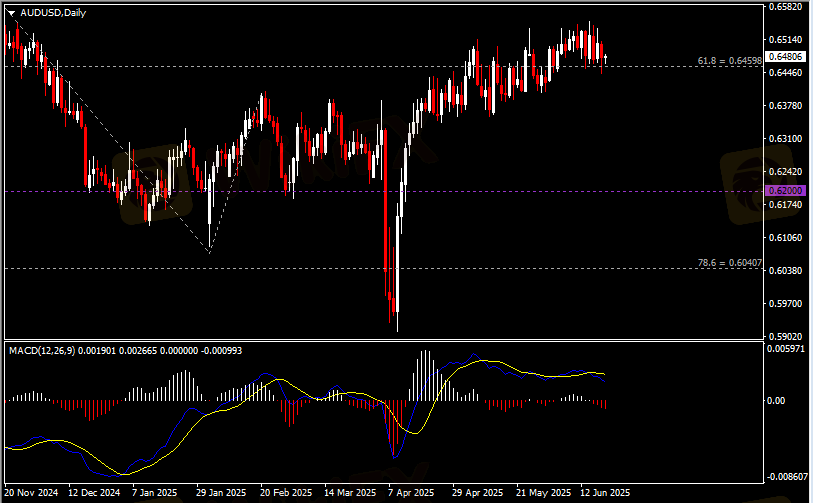Viewport: 813px width, 503px height.
Task: Click the 12 Jun 2025 date label
Action: click(x=605, y=492)
